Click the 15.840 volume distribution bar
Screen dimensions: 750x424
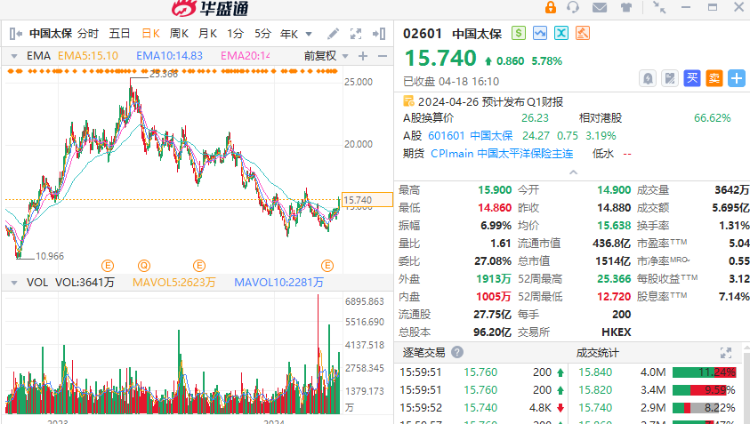coord(704,372)
